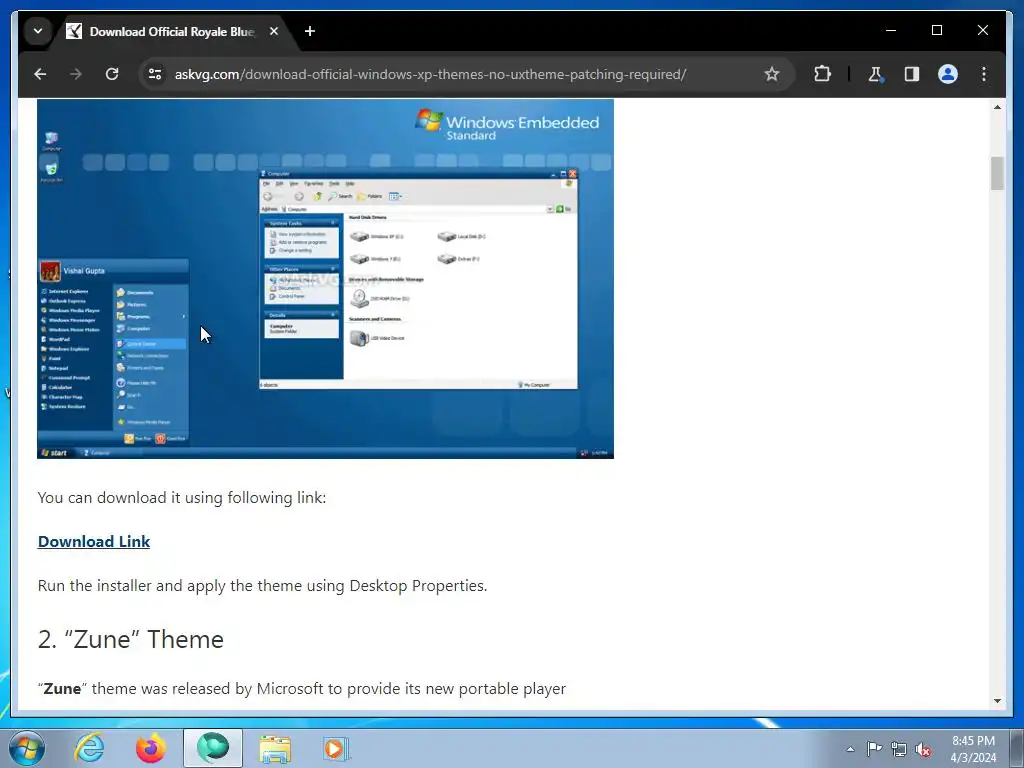
Task: Select the Download Official Royale Blue tab
Action: coord(172,31)
